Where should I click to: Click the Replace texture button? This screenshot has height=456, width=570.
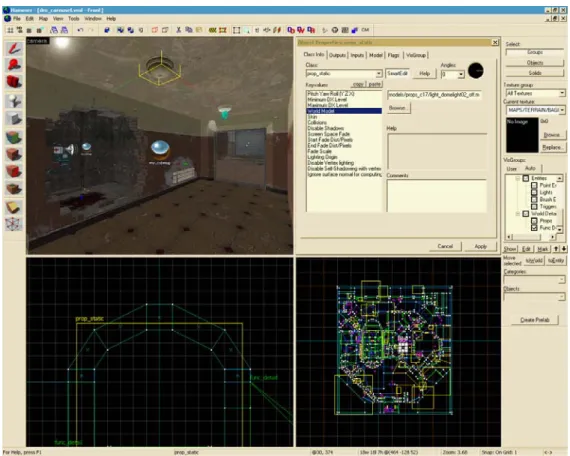coord(552,147)
